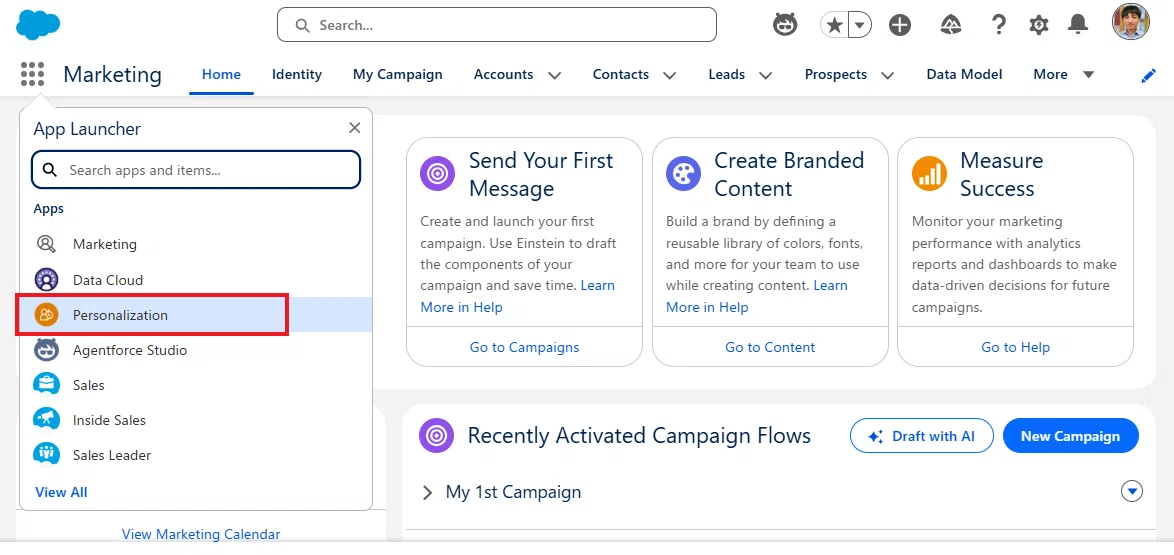1174x555 pixels.
Task: Click View All in App Launcher
Action: [x=61, y=492]
